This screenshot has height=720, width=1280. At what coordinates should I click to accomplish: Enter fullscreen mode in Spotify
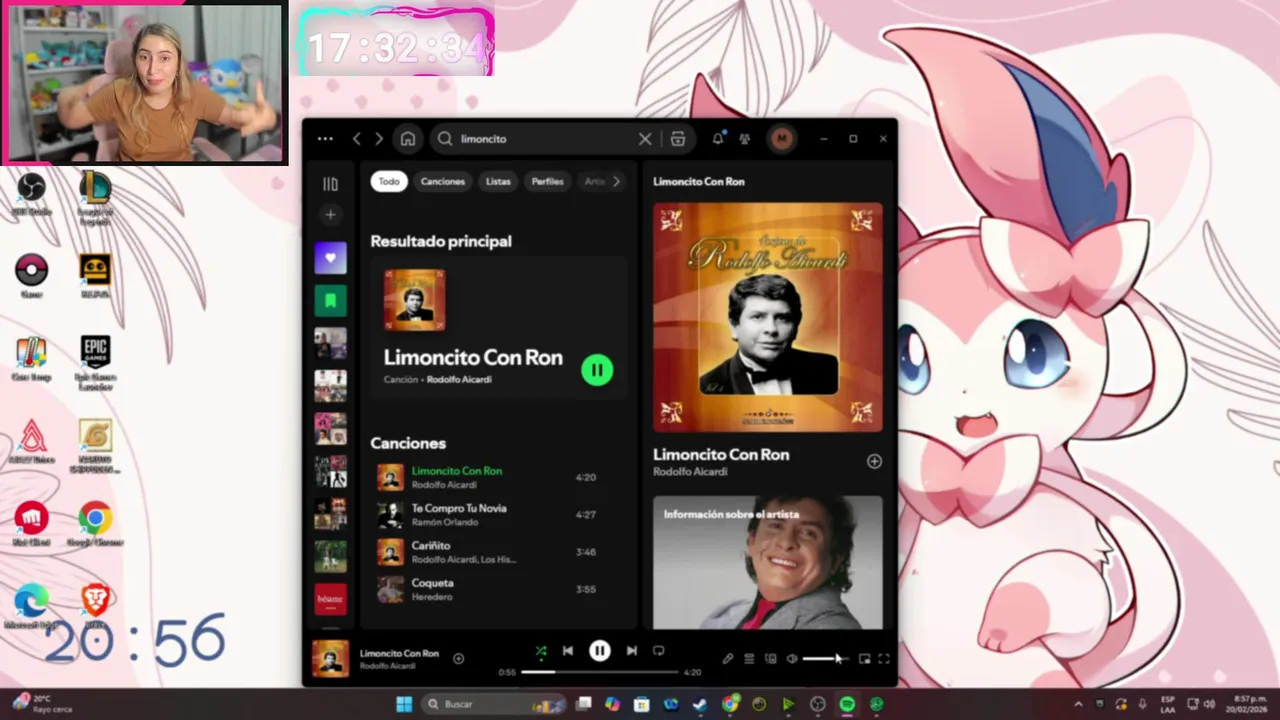883,658
